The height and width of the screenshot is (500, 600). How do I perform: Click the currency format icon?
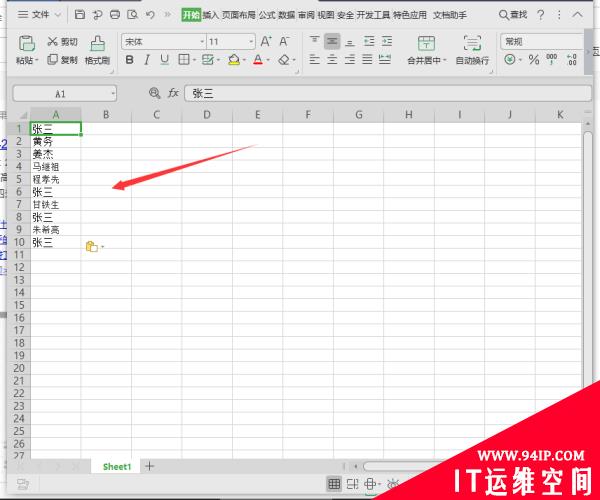click(509, 60)
